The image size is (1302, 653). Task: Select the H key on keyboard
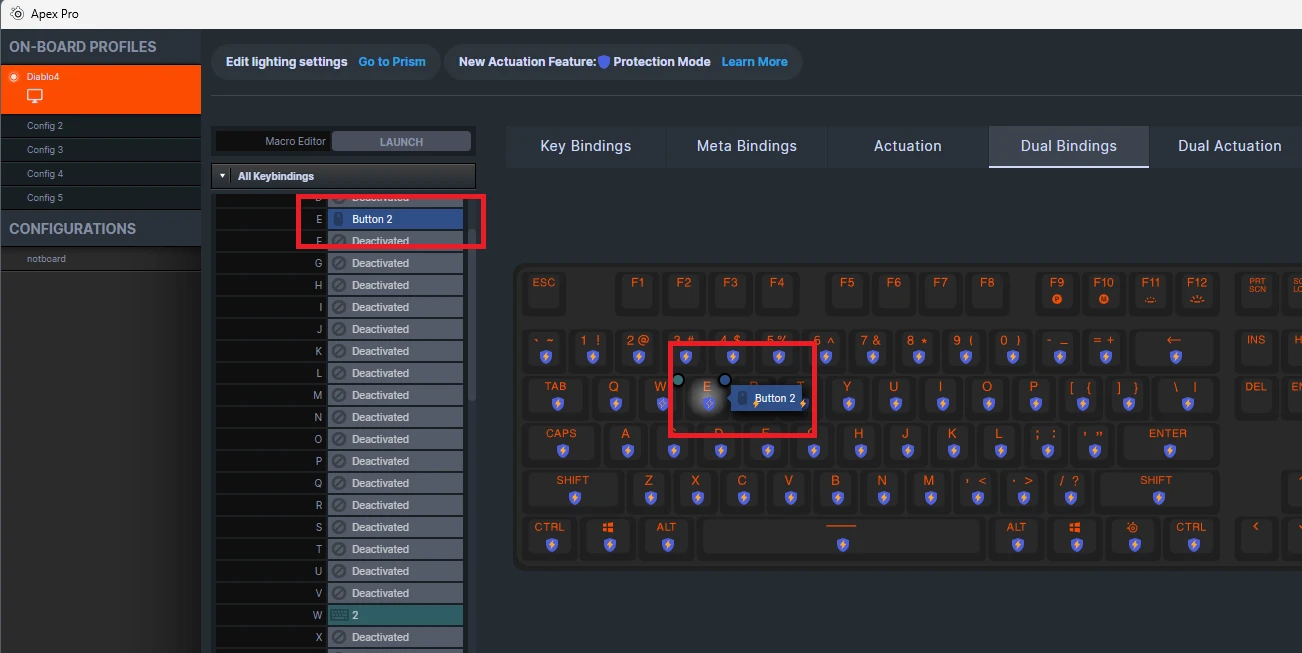pos(859,443)
